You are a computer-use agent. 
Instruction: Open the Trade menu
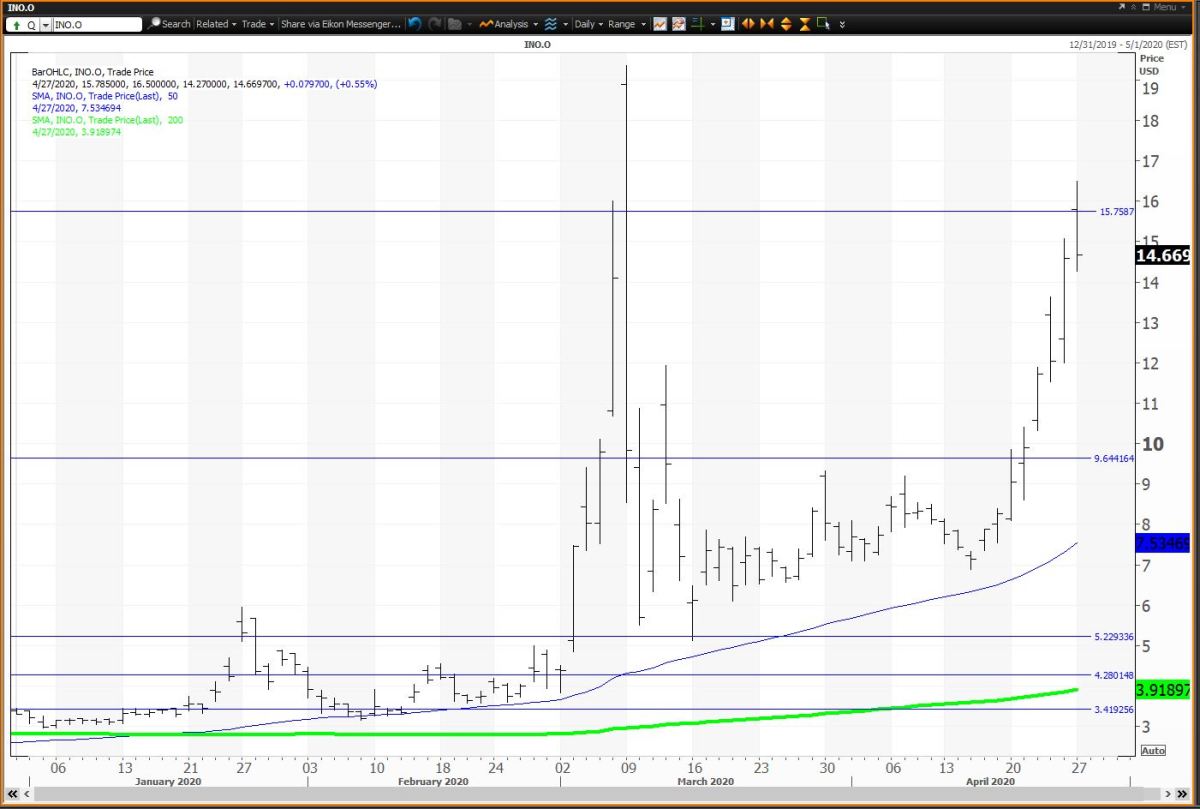point(258,24)
